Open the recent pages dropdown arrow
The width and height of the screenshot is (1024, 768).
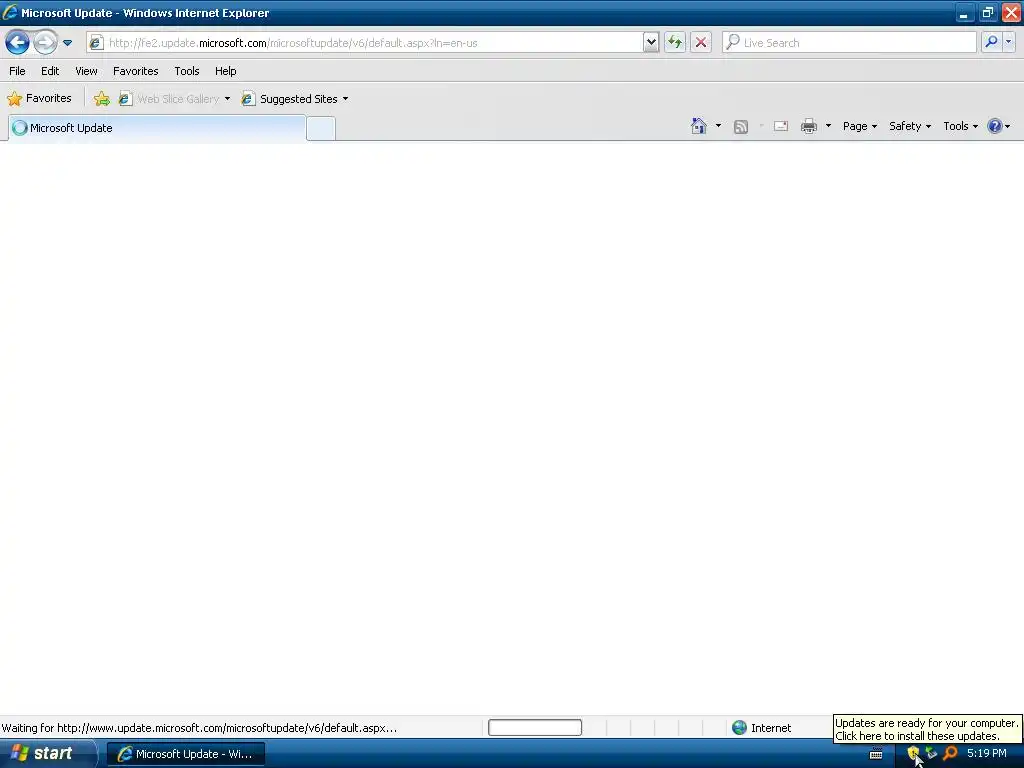tap(67, 43)
